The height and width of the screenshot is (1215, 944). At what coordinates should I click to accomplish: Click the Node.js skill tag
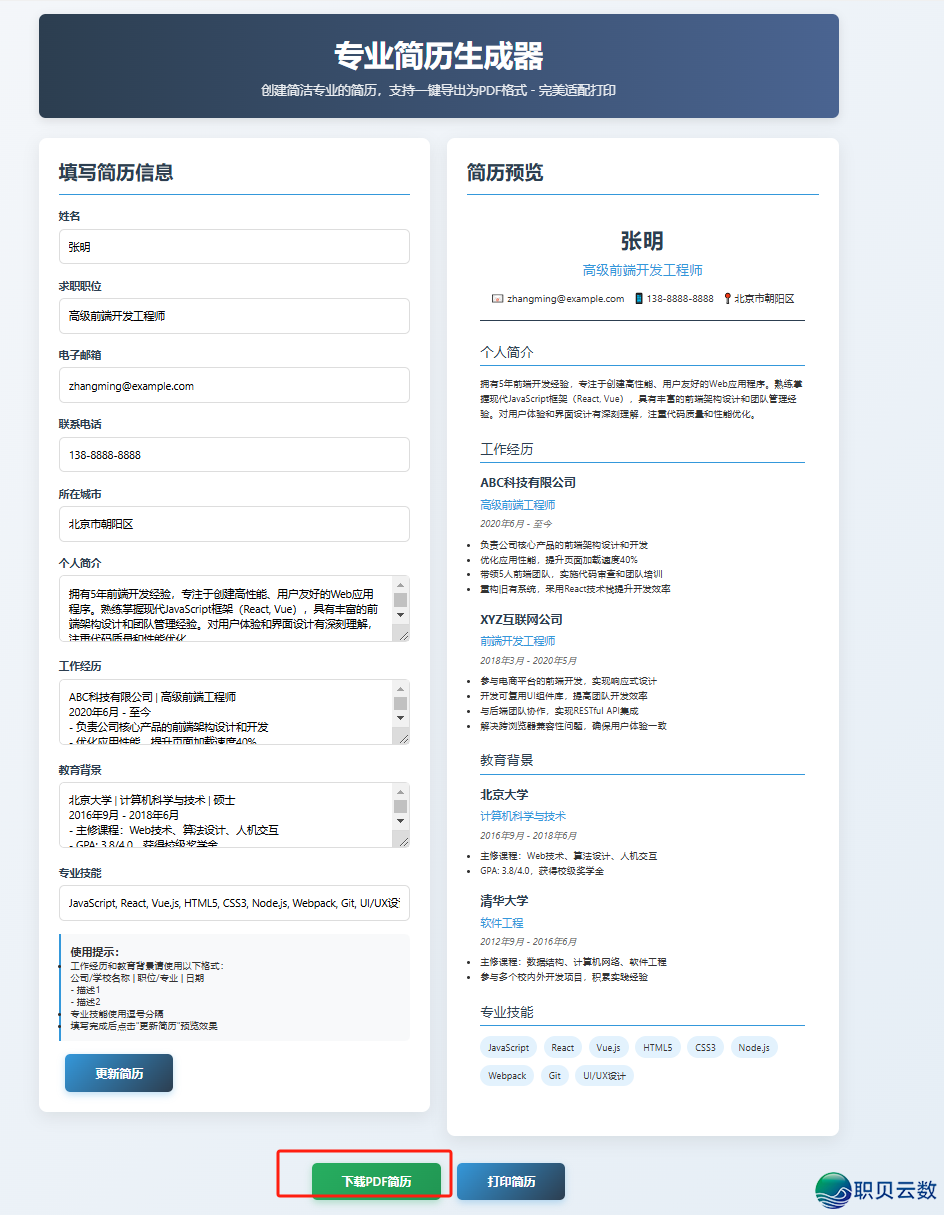(754, 1047)
